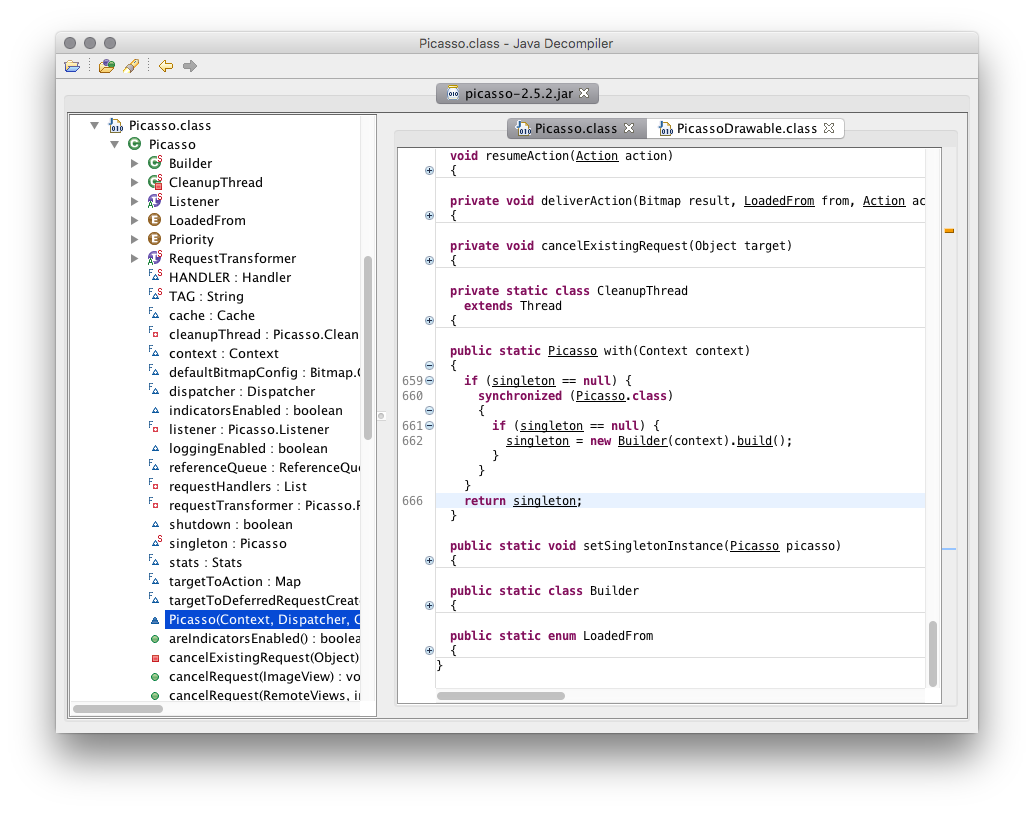This screenshot has height=813, width=1034.
Task: Click the orange marker in the overview ruler
Action: click(x=949, y=230)
